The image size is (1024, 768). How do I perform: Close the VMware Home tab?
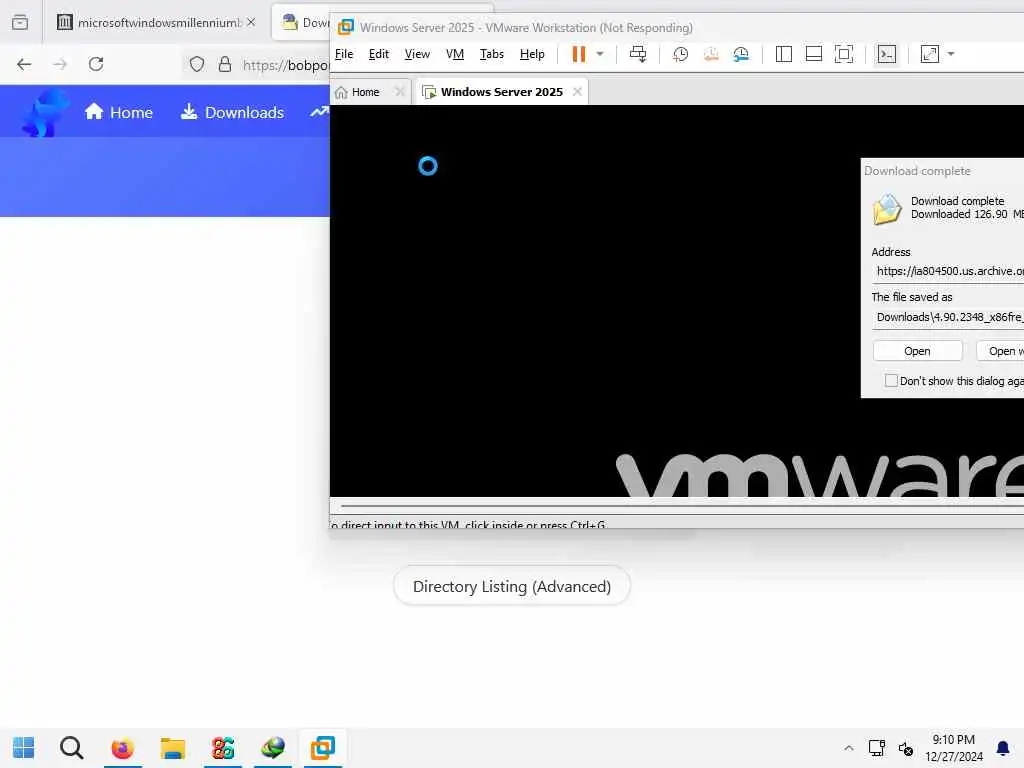click(x=400, y=91)
